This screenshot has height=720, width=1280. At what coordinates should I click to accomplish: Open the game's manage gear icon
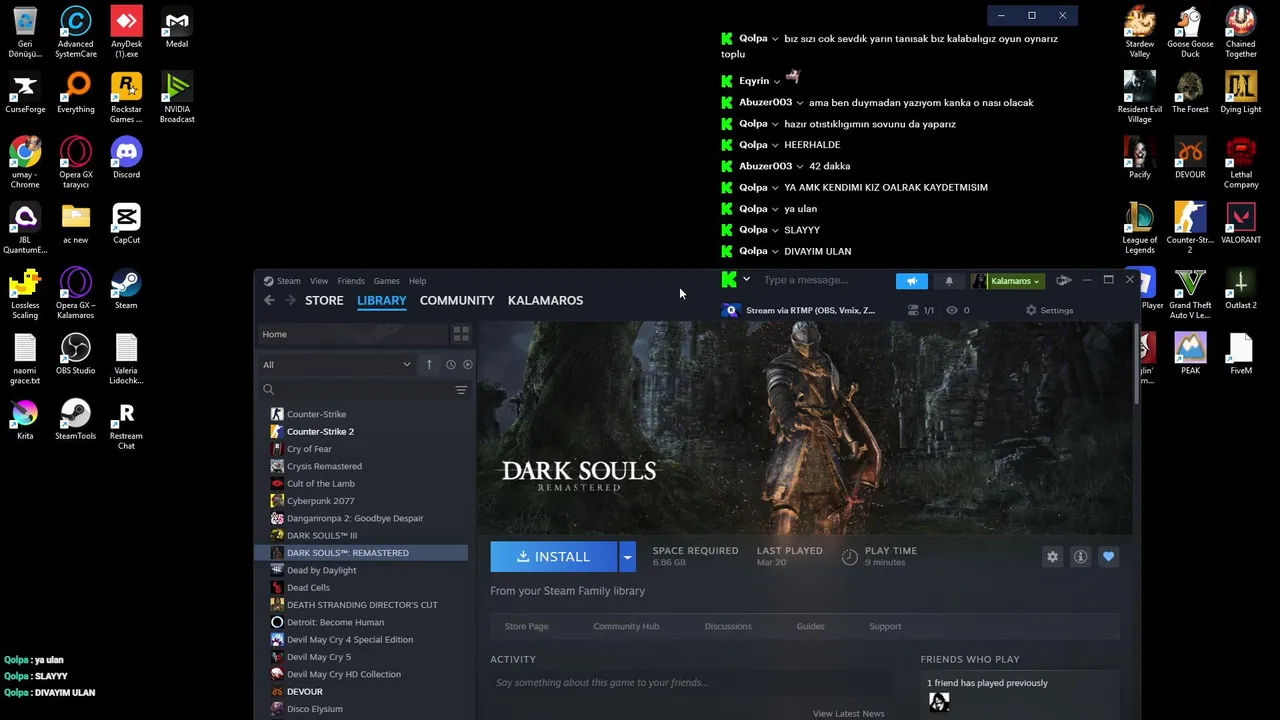(x=1052, y=557)
